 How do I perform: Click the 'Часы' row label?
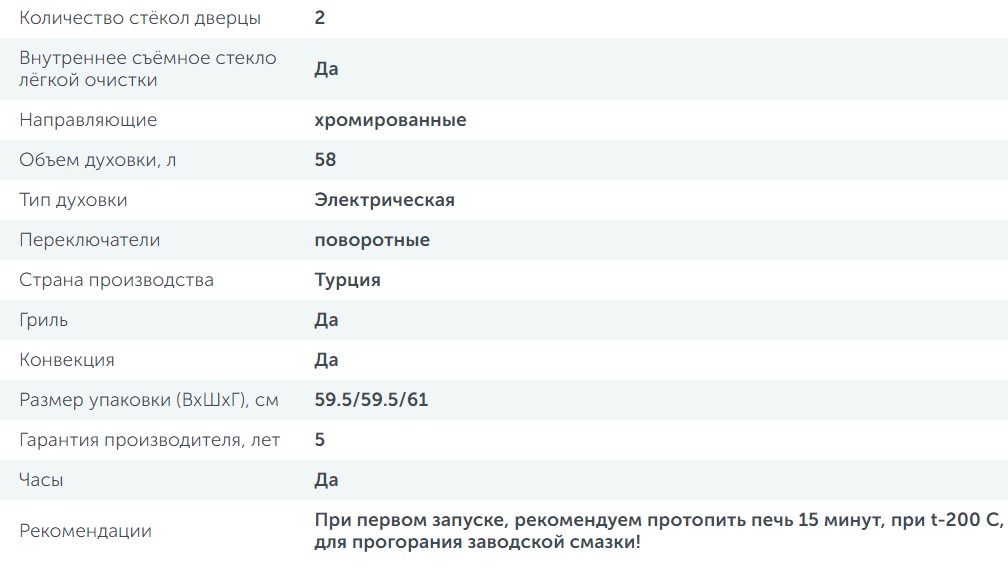click(x=41, y=480)
